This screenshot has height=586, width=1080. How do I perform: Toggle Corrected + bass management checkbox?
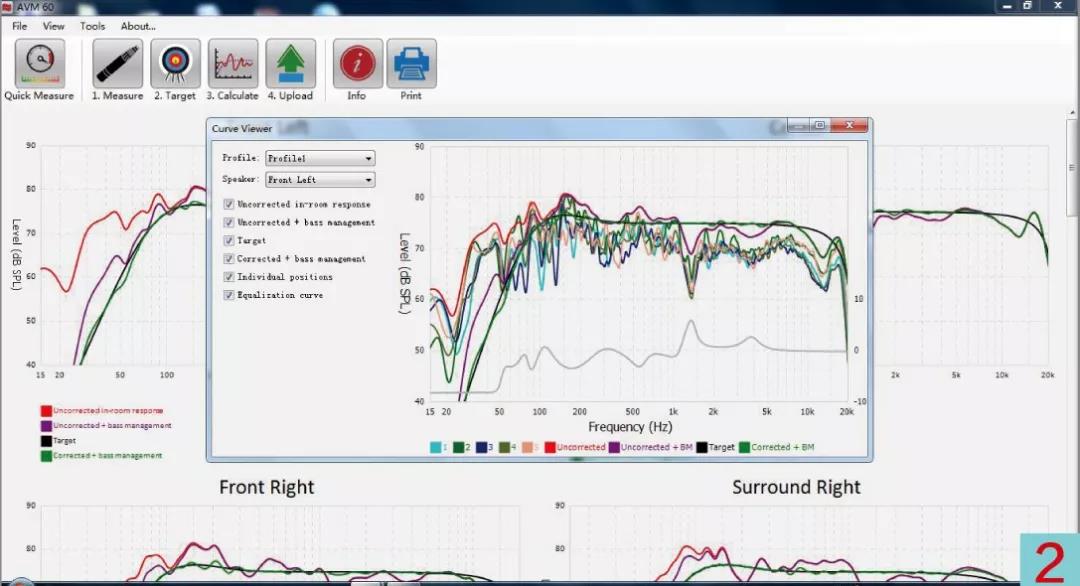tap(229, 259)
